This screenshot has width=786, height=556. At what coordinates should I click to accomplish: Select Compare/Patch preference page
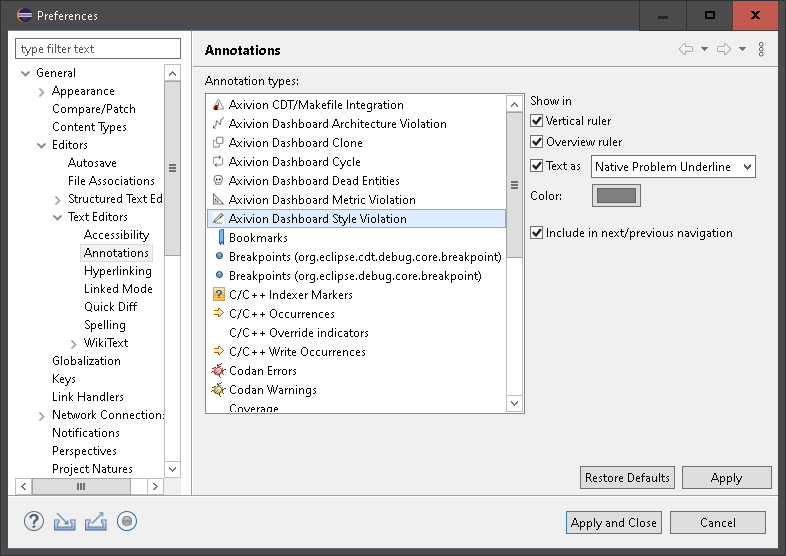[x=94, y=109]
